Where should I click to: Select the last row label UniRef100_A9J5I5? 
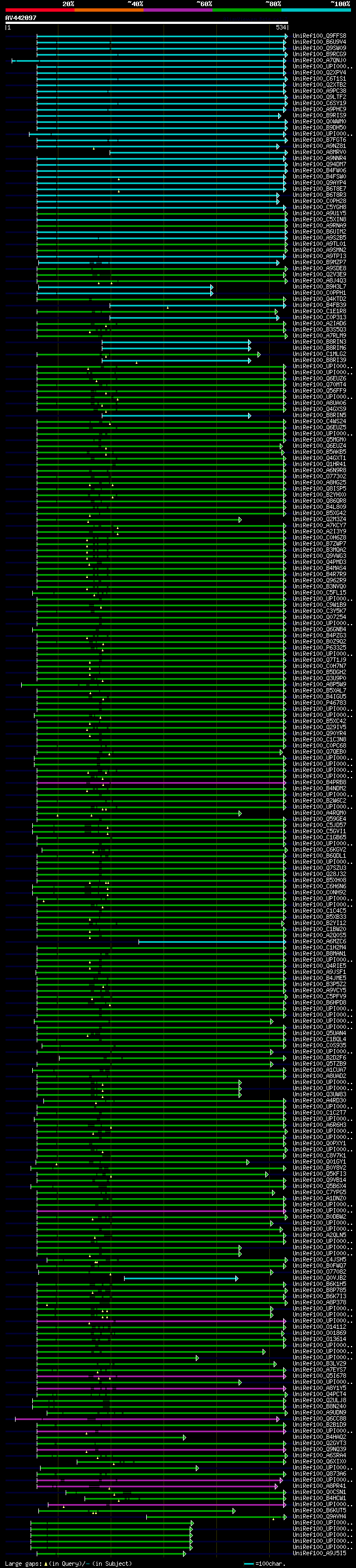click(x=319, y=1554)
